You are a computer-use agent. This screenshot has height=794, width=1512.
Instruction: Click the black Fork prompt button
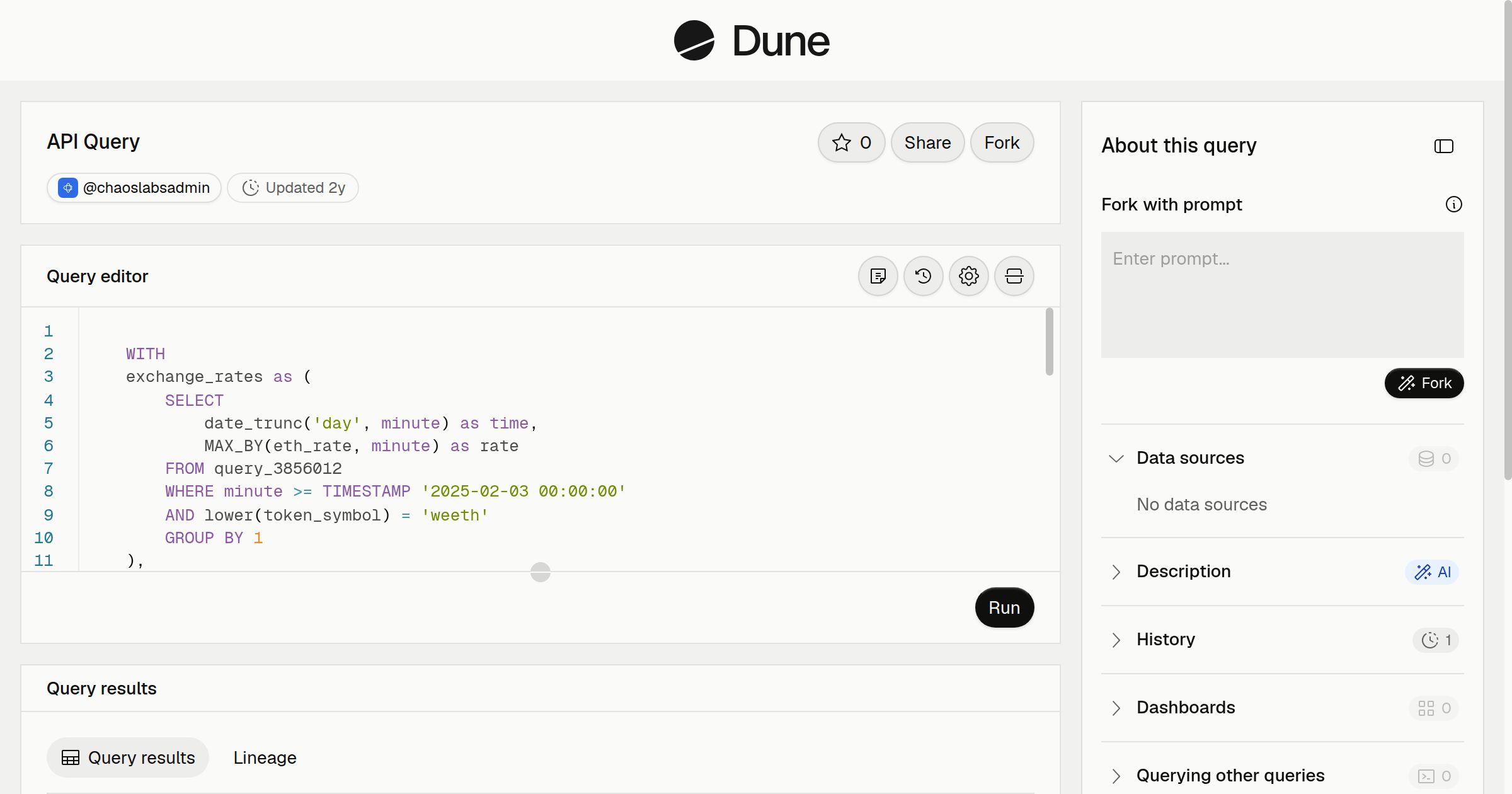click(x=1424, y=383)
